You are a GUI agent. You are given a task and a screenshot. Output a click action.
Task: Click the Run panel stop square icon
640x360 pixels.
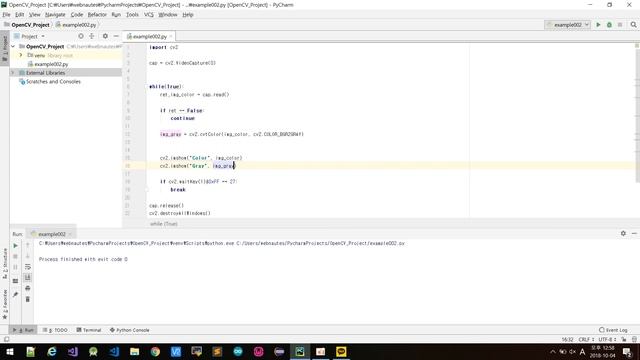(16, 256)
